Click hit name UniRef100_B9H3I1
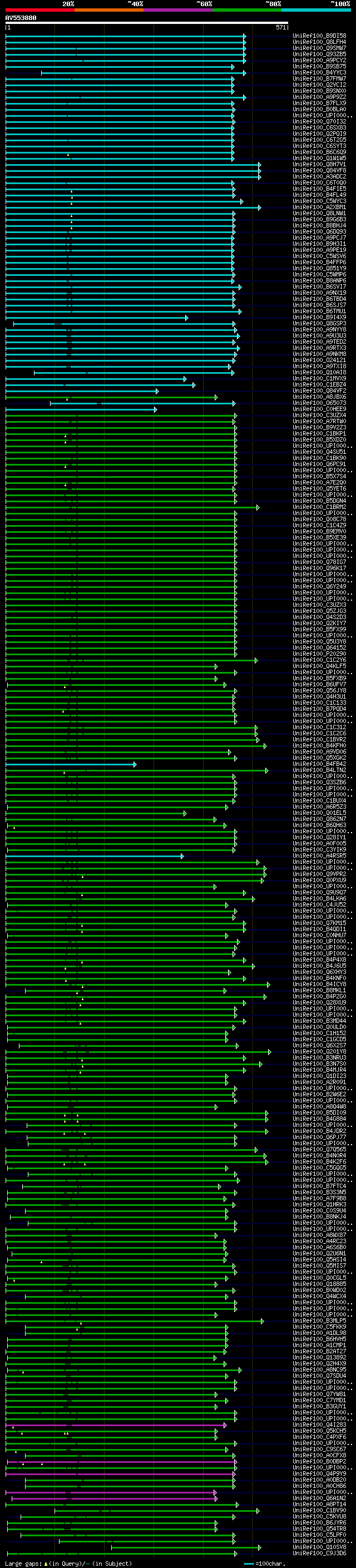The width and height of the screenshot is (356, 1568). pyautogui.click(x=319, y=244)
